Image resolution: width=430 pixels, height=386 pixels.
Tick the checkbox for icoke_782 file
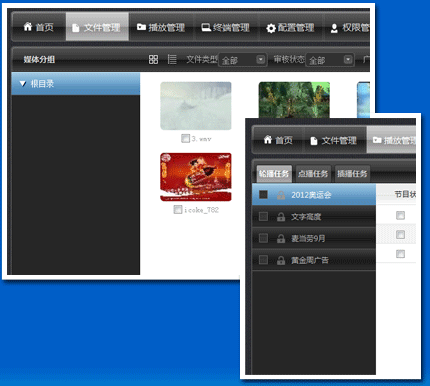[178, 210]
